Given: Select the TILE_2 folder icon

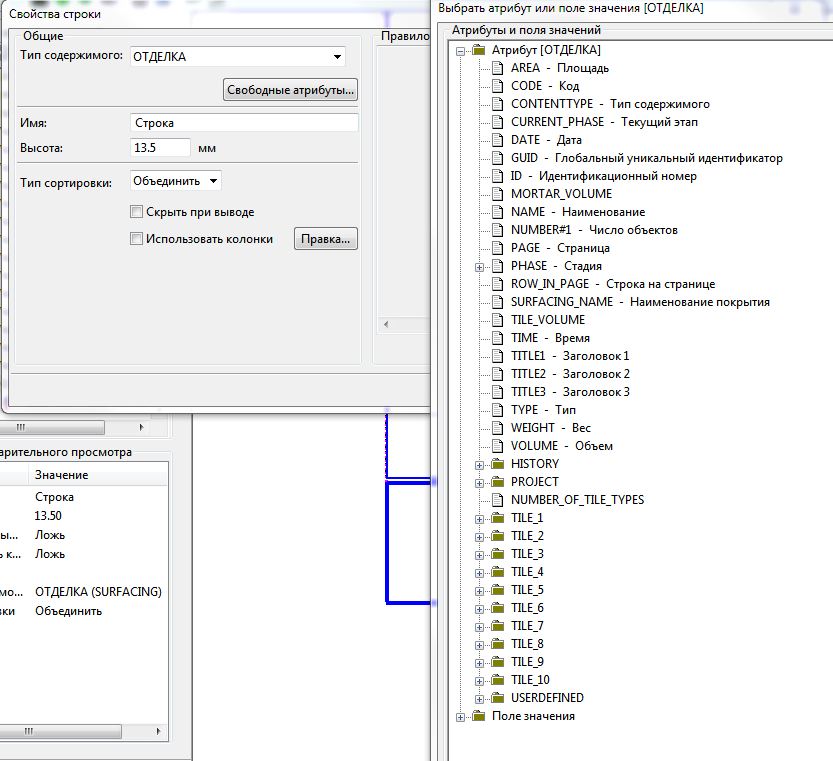Looking at the screenshot, I should tap(498, 536).
